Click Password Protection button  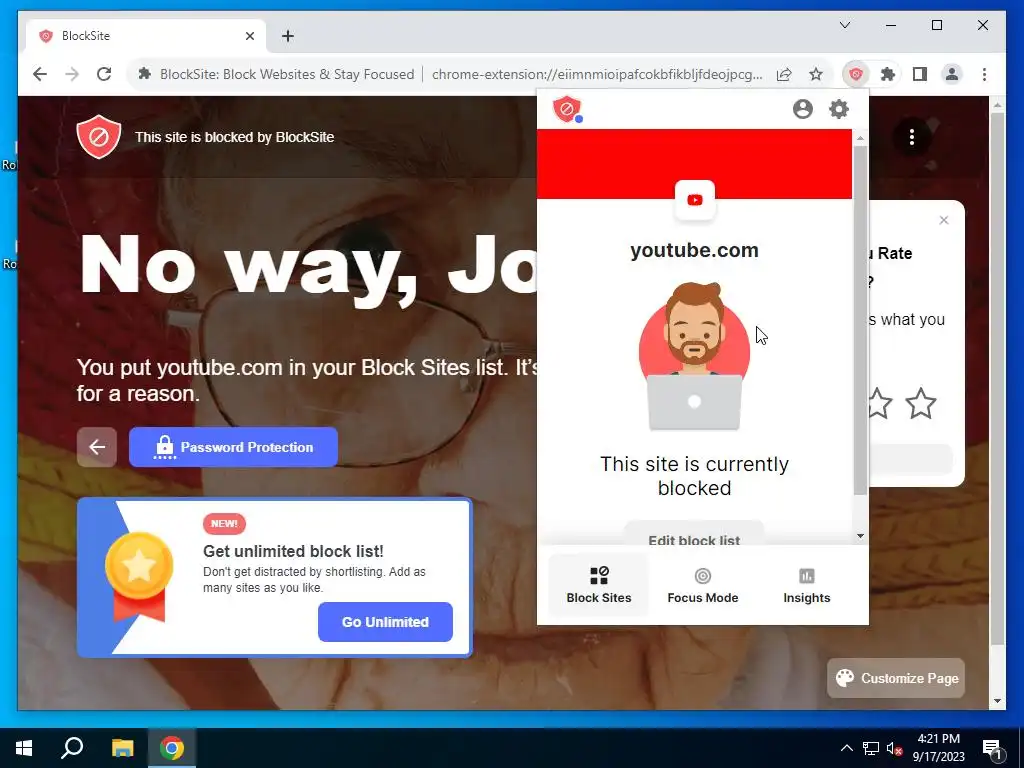pyautogui.click(x=233, y=447)
